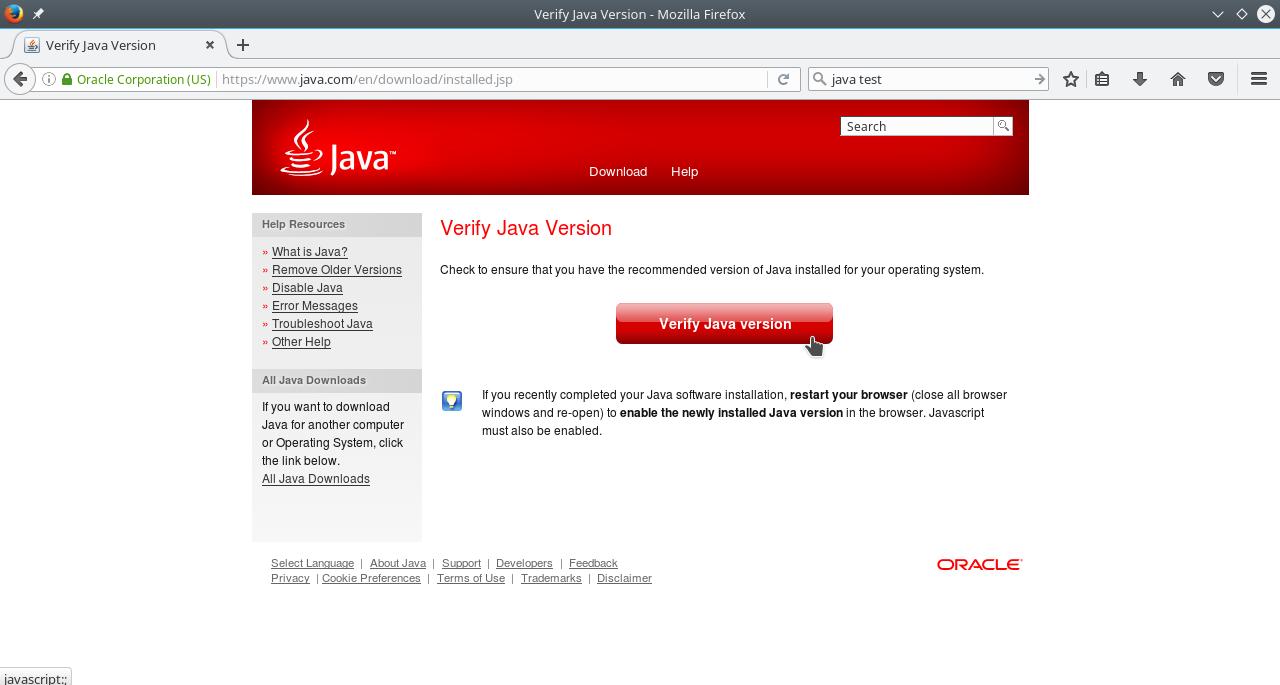Click the Java site Search field

coord(917,126)
